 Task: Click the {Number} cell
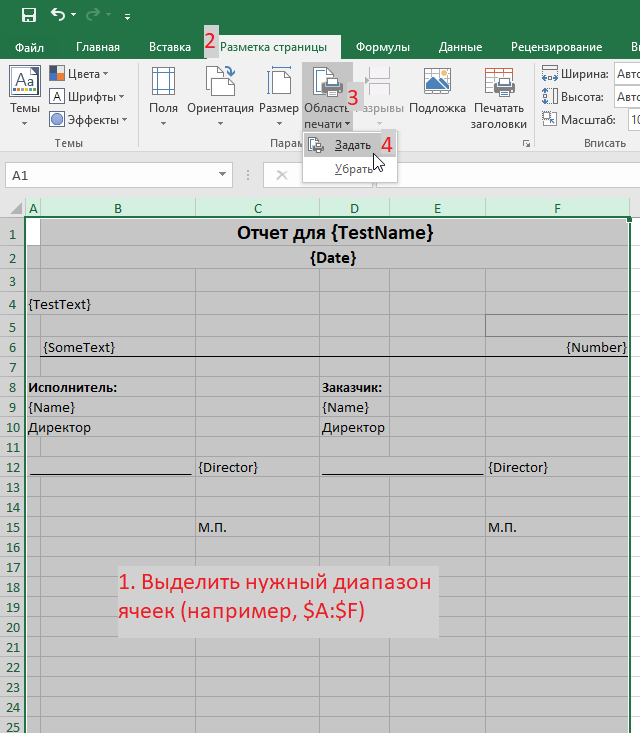(x=557, y=347)
